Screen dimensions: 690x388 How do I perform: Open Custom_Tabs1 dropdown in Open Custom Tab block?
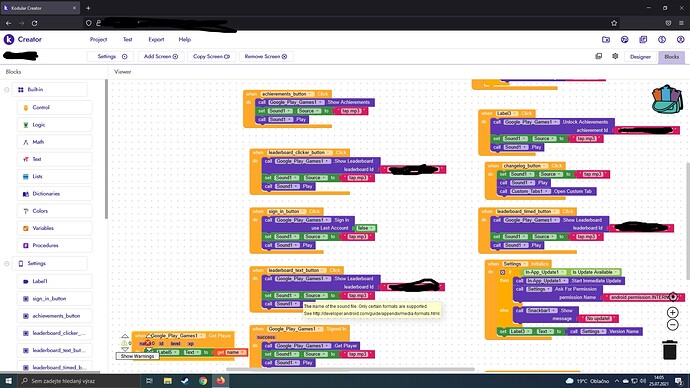[531, 191]
